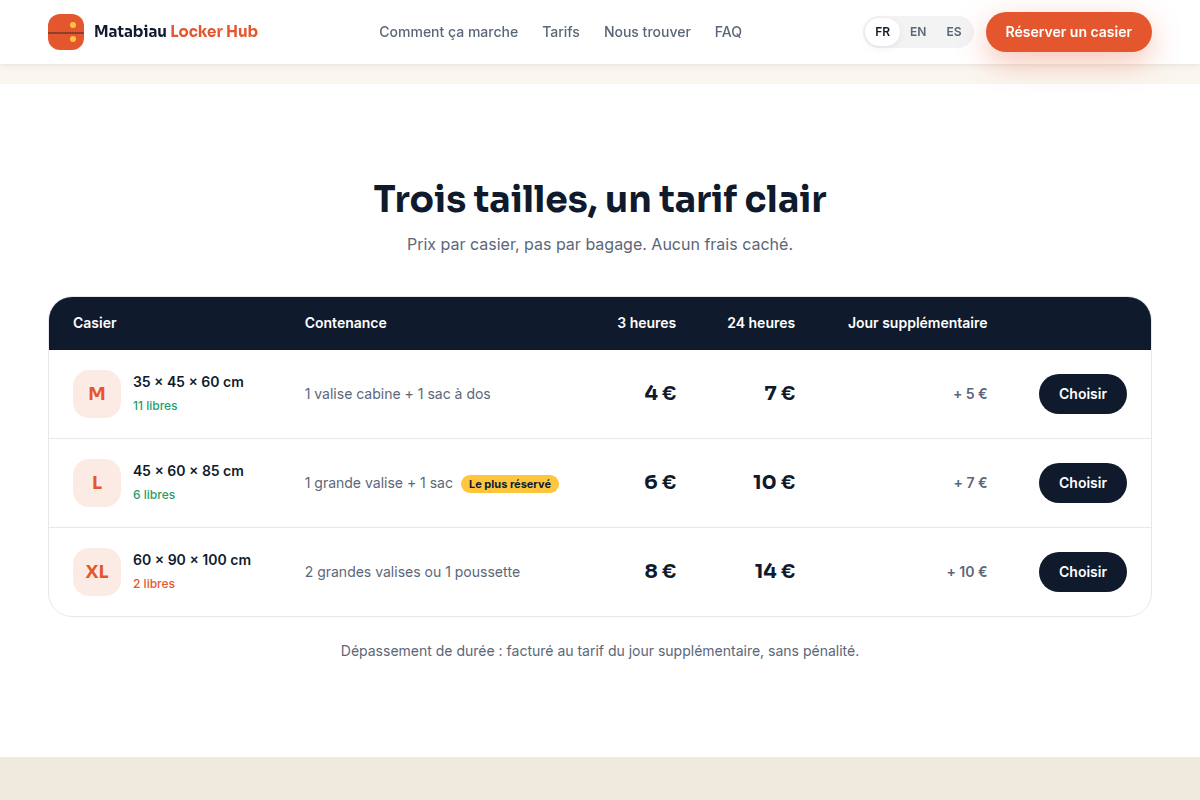Click the 6 € three-hour price
Image resolution: width=1200 pixels, height=800 pixels.
(x=660, y=482)
